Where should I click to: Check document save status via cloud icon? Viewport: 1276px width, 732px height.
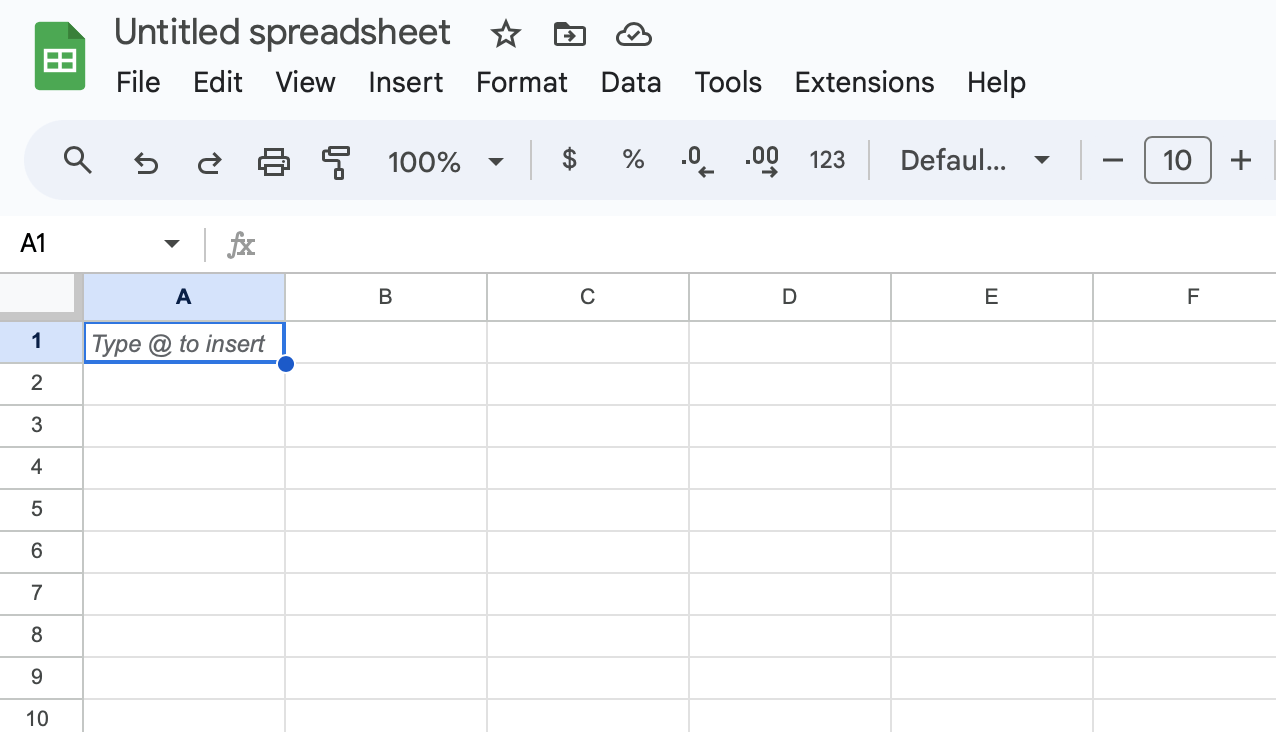tap(633, 34)
